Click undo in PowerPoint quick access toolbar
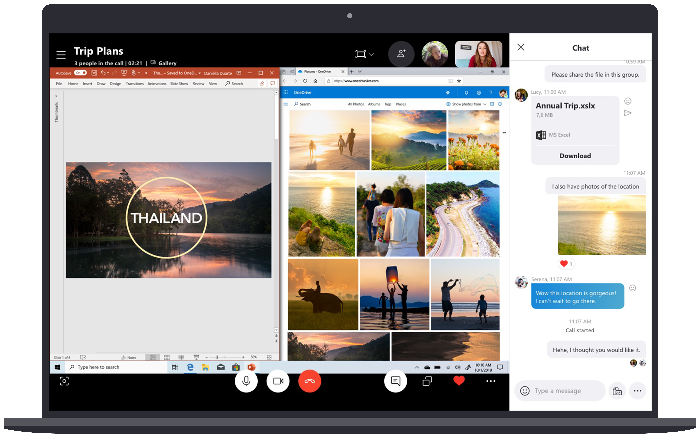Viewport: 700px width, 438px height. point(104,73)
